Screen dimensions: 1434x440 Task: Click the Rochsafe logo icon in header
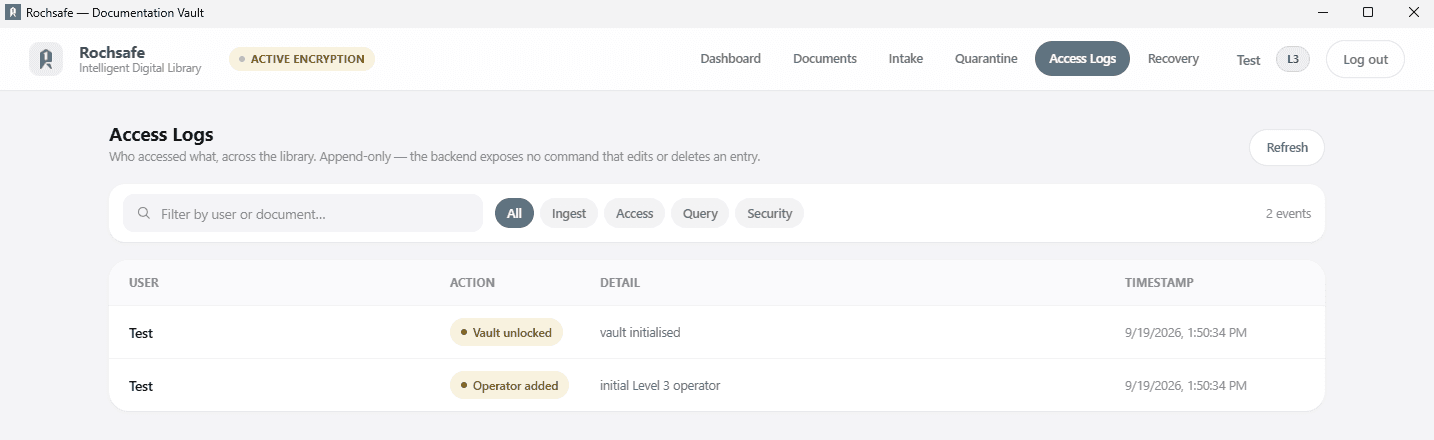45,59
